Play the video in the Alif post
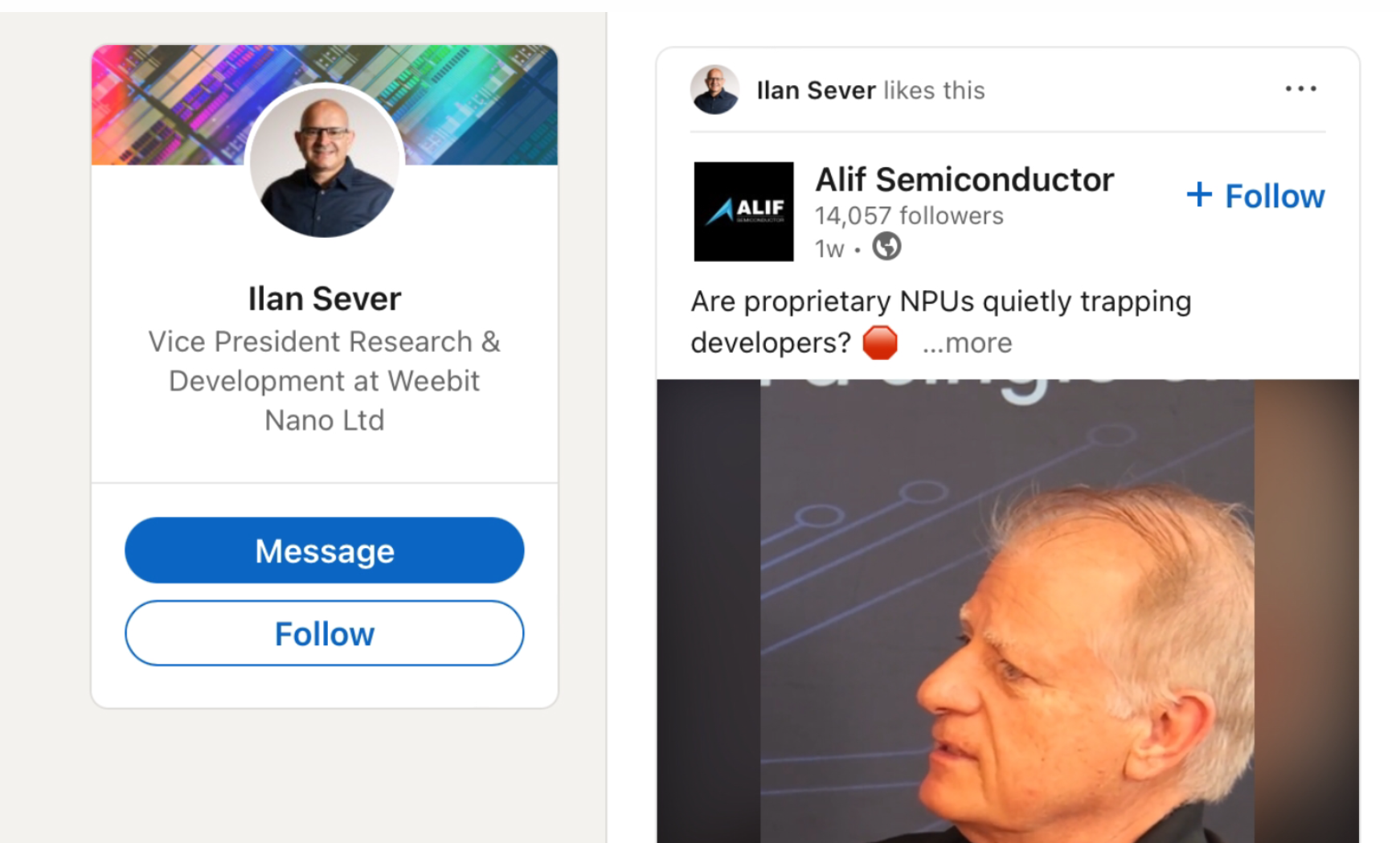 tap(1008, 611)
